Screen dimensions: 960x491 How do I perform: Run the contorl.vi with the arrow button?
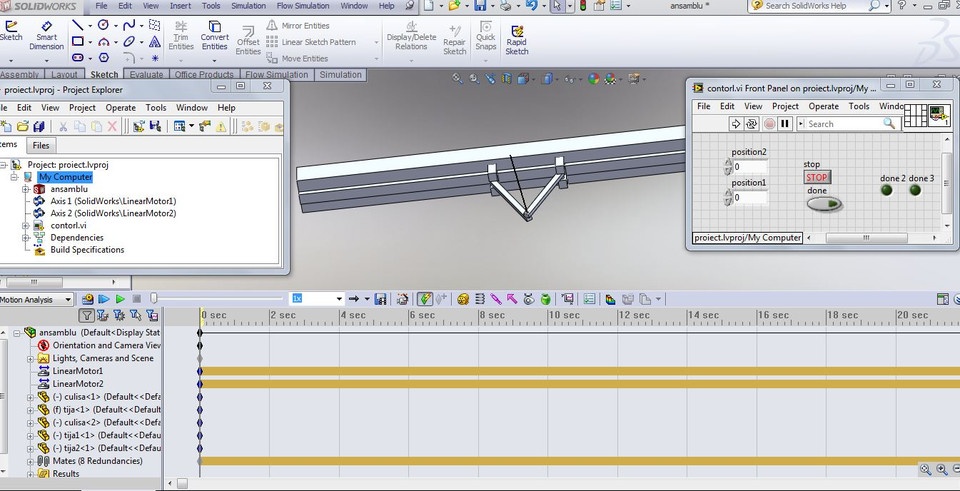tap(735, 124)
